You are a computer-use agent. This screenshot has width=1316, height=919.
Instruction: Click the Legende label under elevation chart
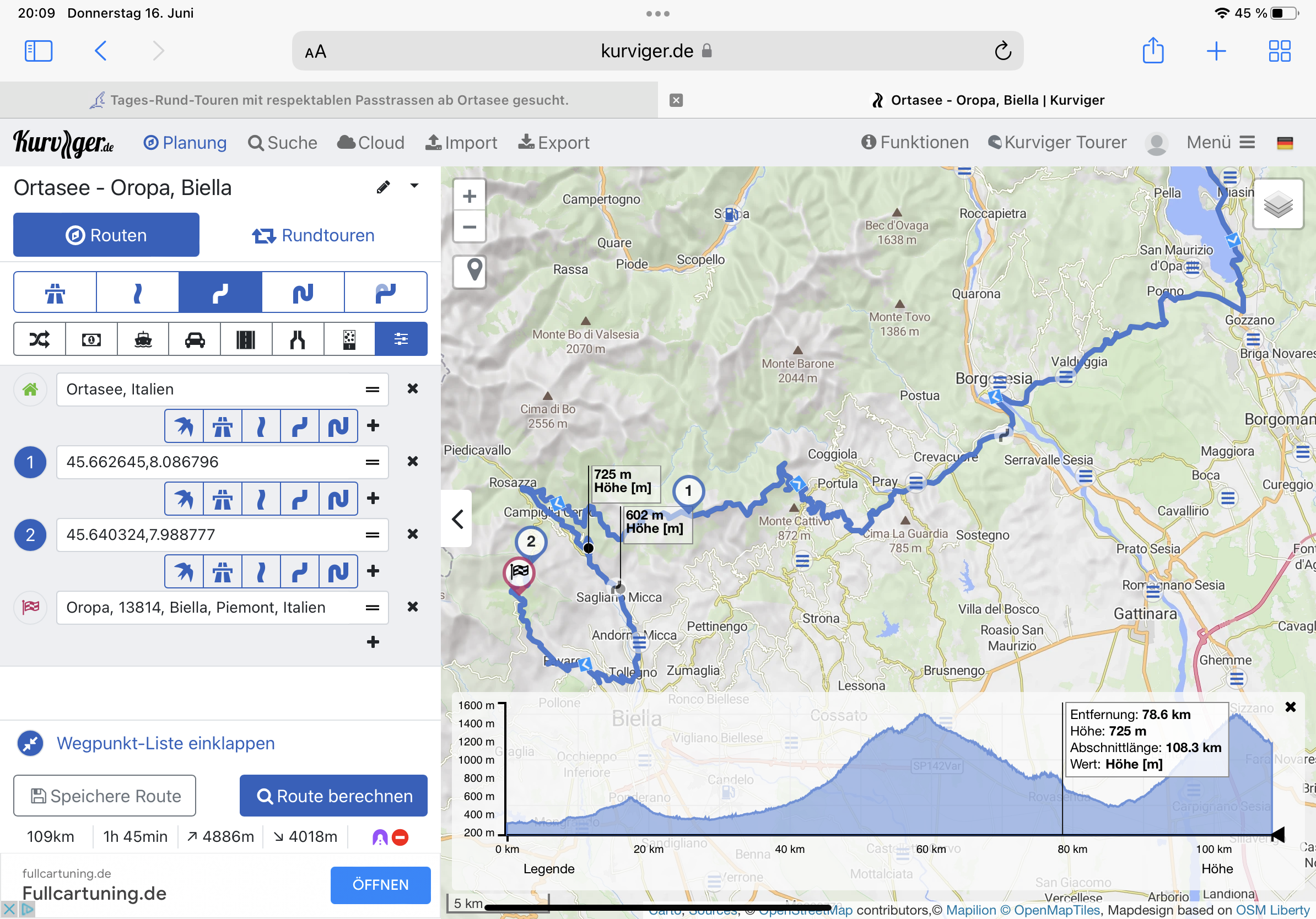[549, 869]
